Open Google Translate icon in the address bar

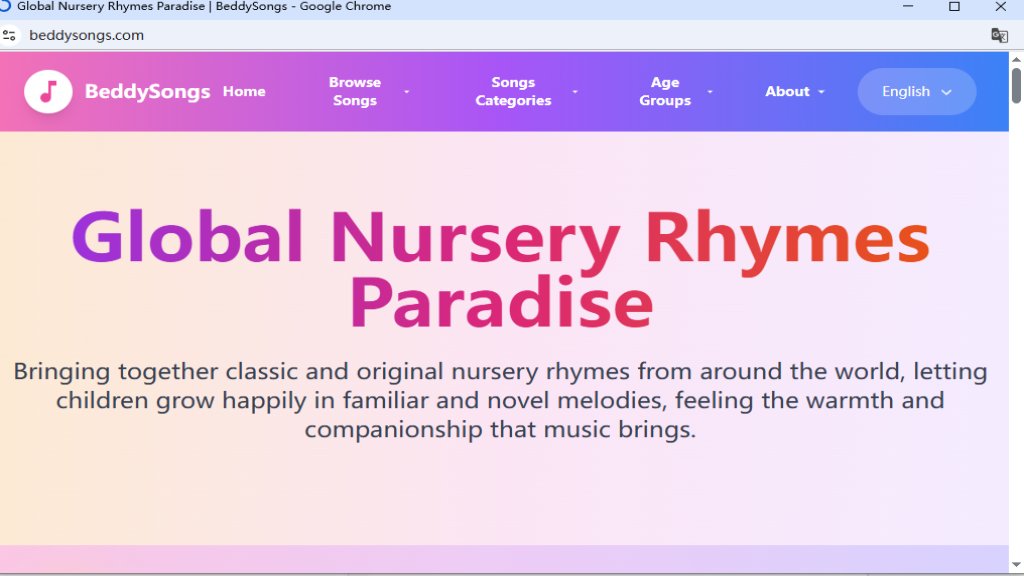998,34
